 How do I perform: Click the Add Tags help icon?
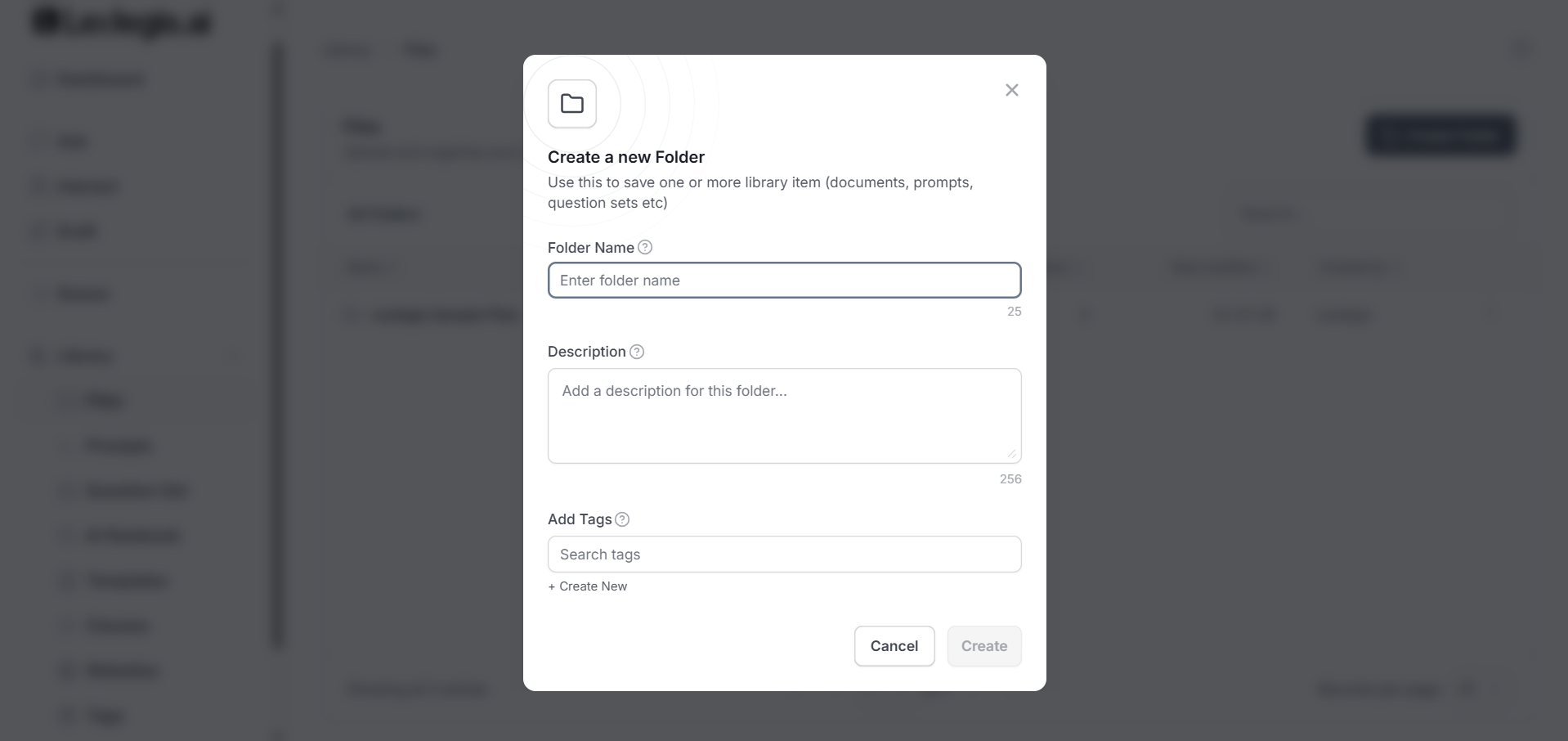622,519
